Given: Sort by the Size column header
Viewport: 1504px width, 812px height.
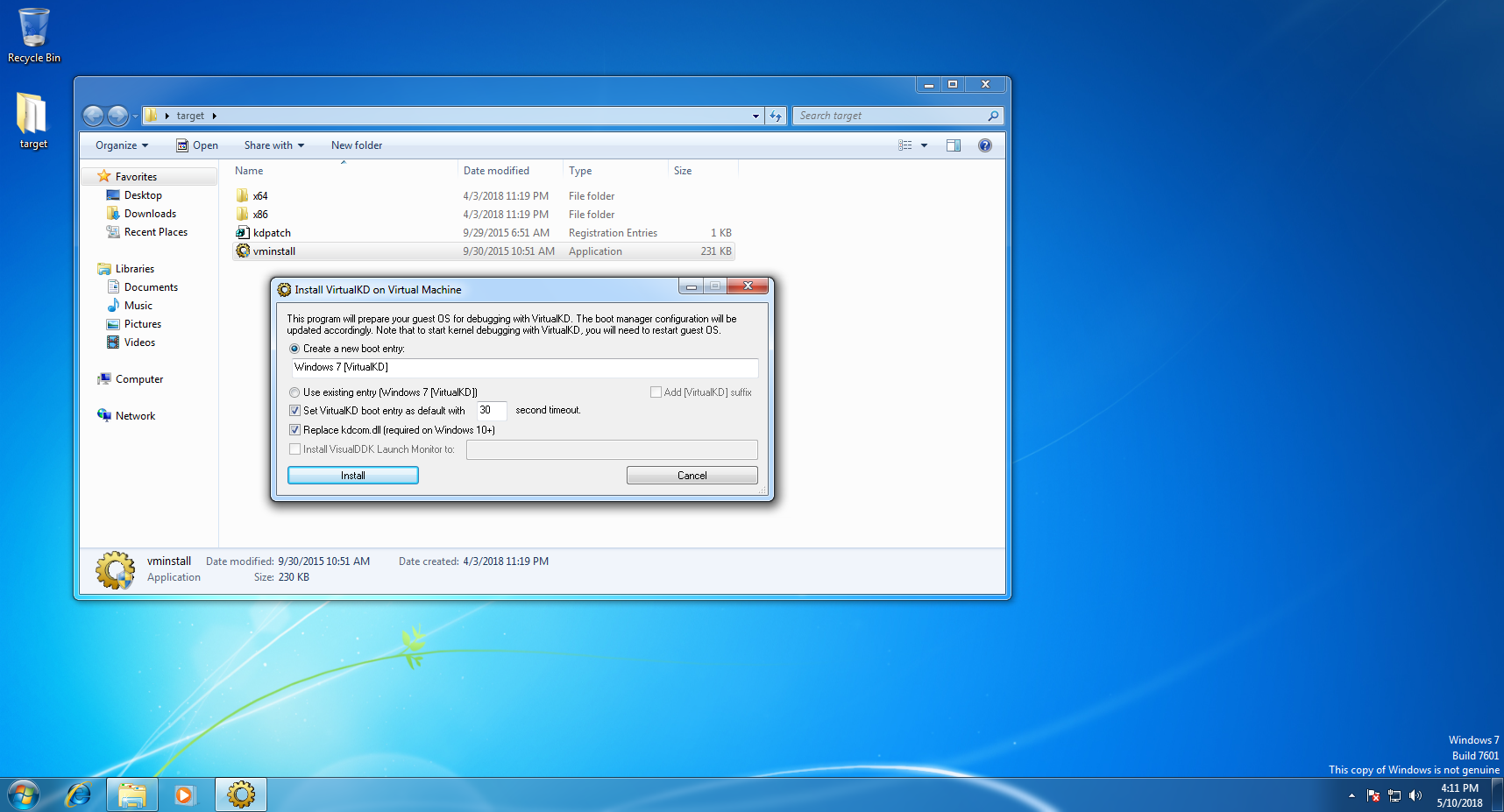Looking at the screenshot, I should tap(703, 171).
